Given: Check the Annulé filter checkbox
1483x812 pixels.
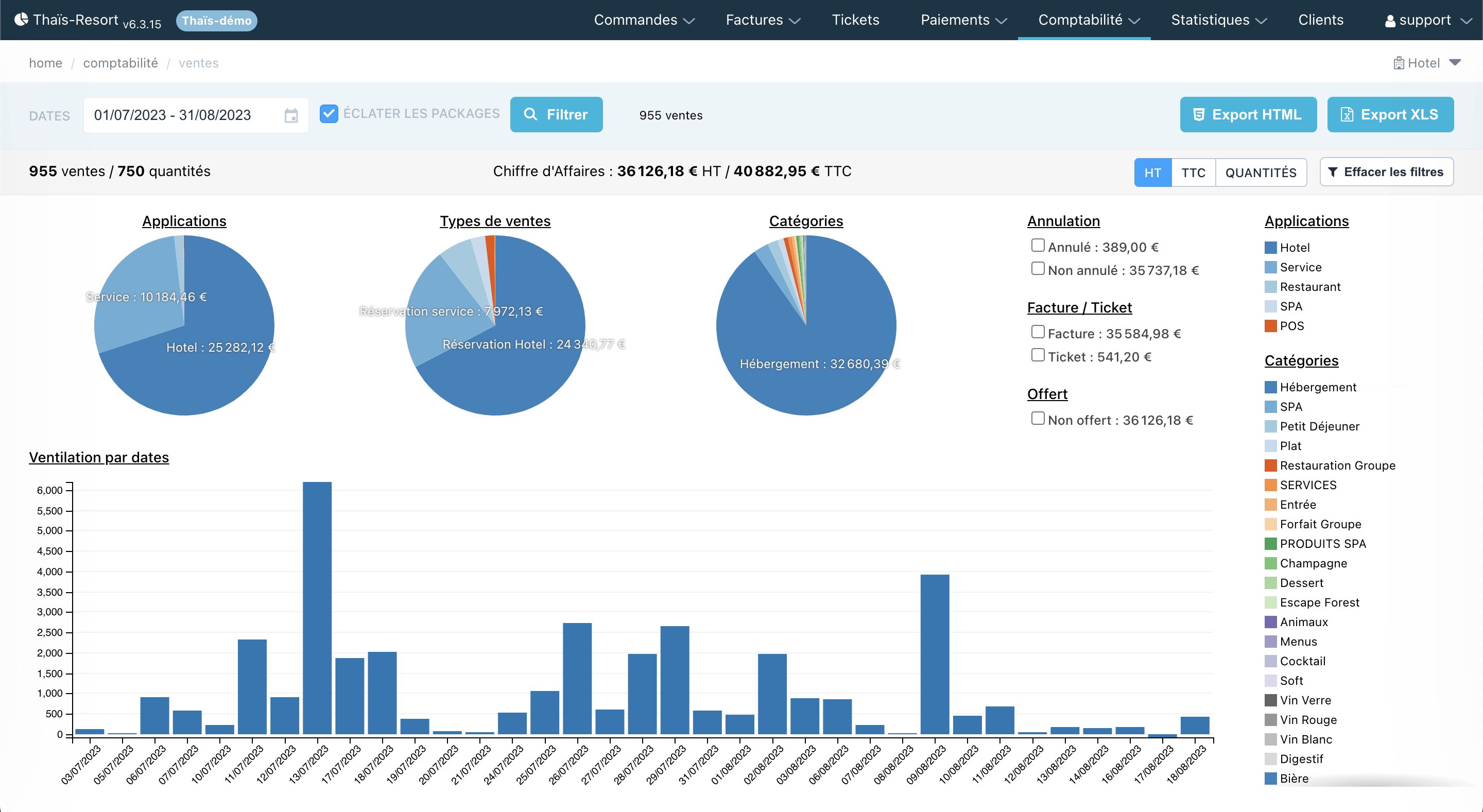Looking at the screenshot, I should click(1038, 246).
